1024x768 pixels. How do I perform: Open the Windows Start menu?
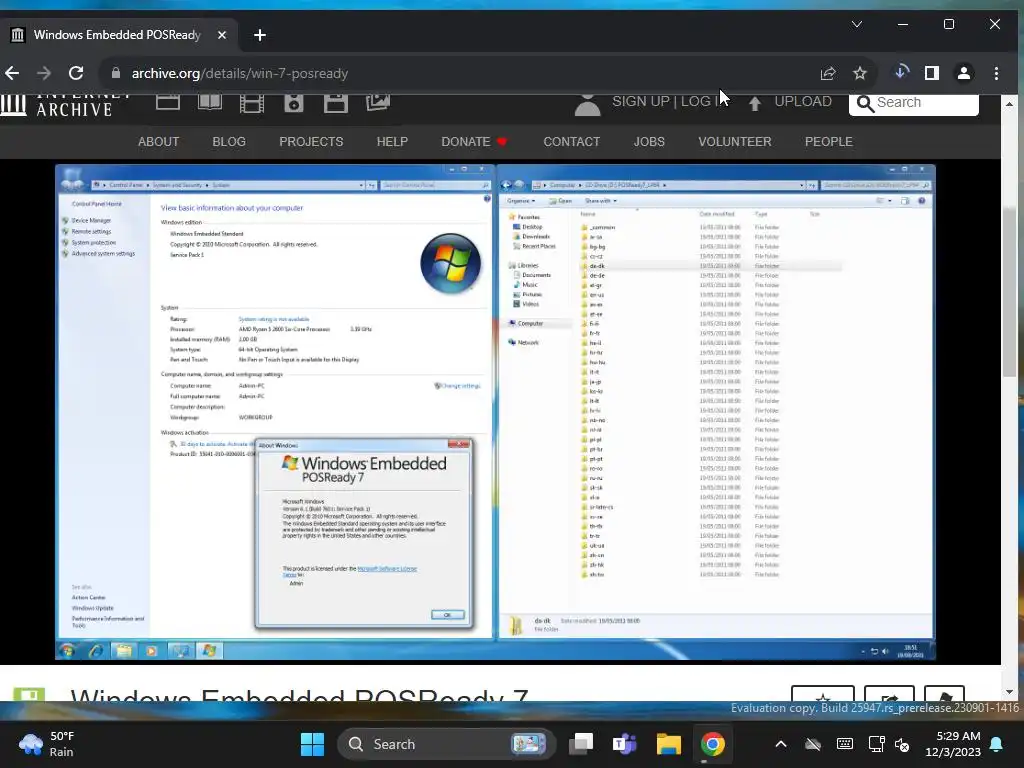click(x=312, y=744)
